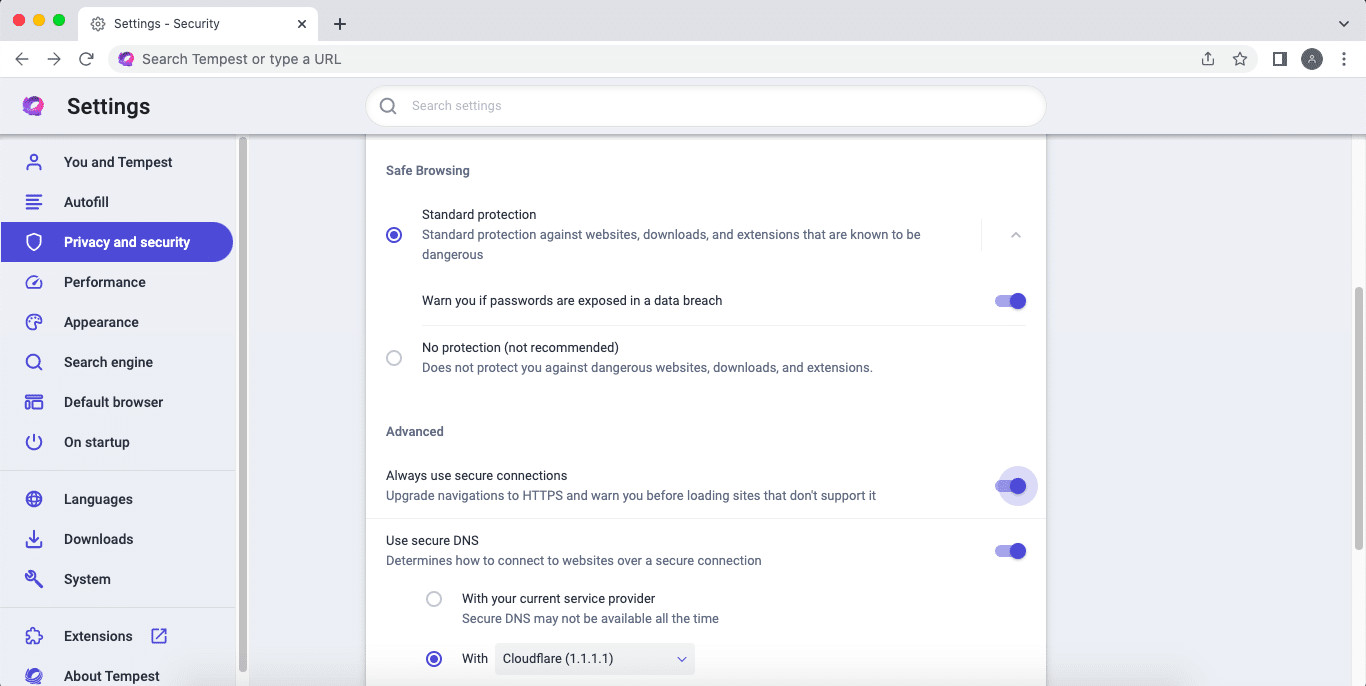Click the Search settings field
The height and width of the screenshot is (686, 1366).
point(705,106)
